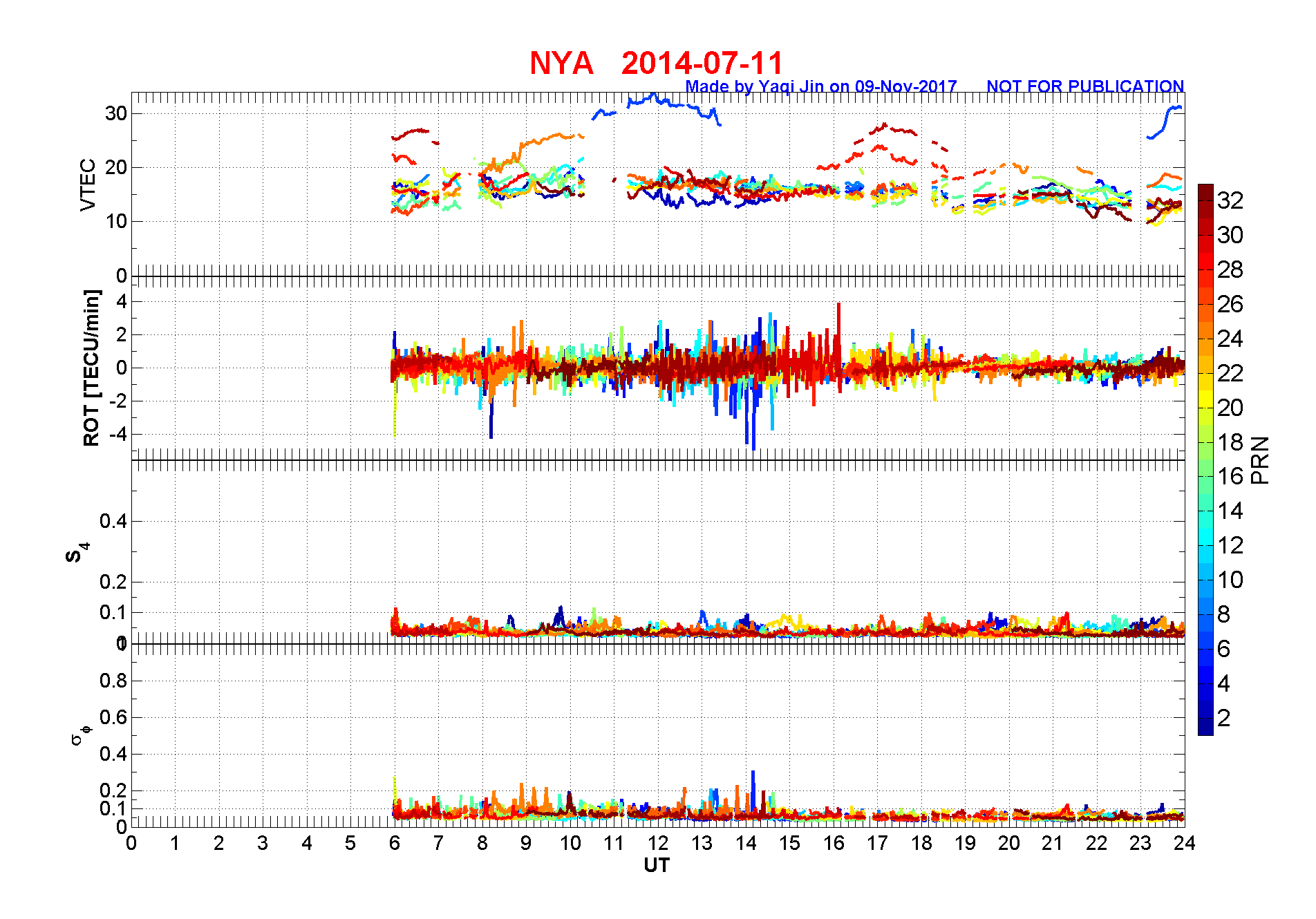Click UT axis tick "21"
This screenshot has width=1316, height=919.
1053,843
